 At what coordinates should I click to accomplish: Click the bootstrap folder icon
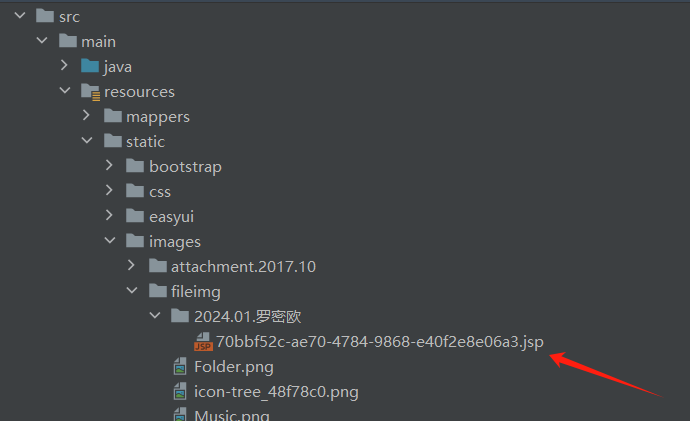135,166
